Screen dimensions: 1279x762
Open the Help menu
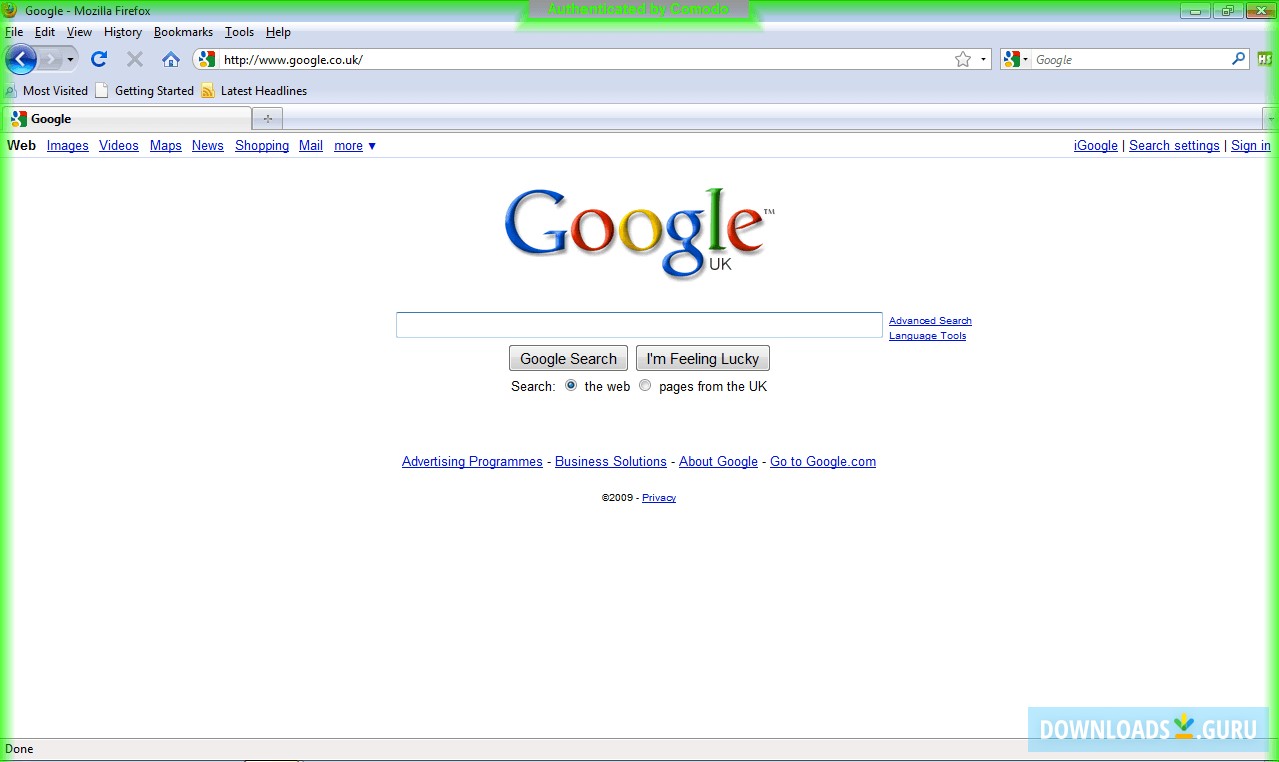pyautogui.click(x=278, y=32)
